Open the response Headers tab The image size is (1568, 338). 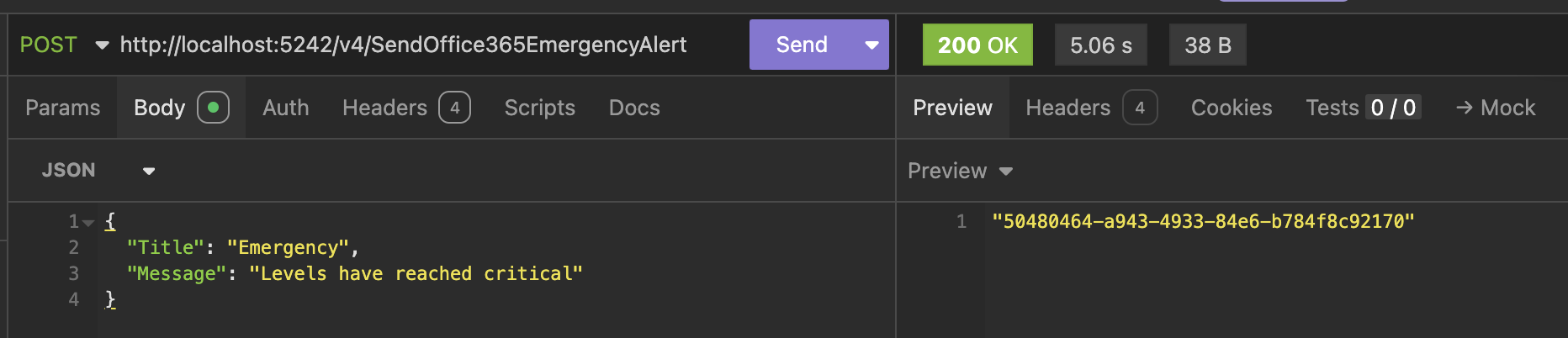1067,108
